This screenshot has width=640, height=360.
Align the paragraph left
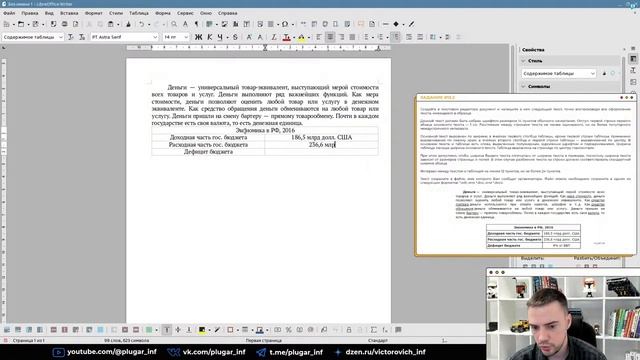319,37
